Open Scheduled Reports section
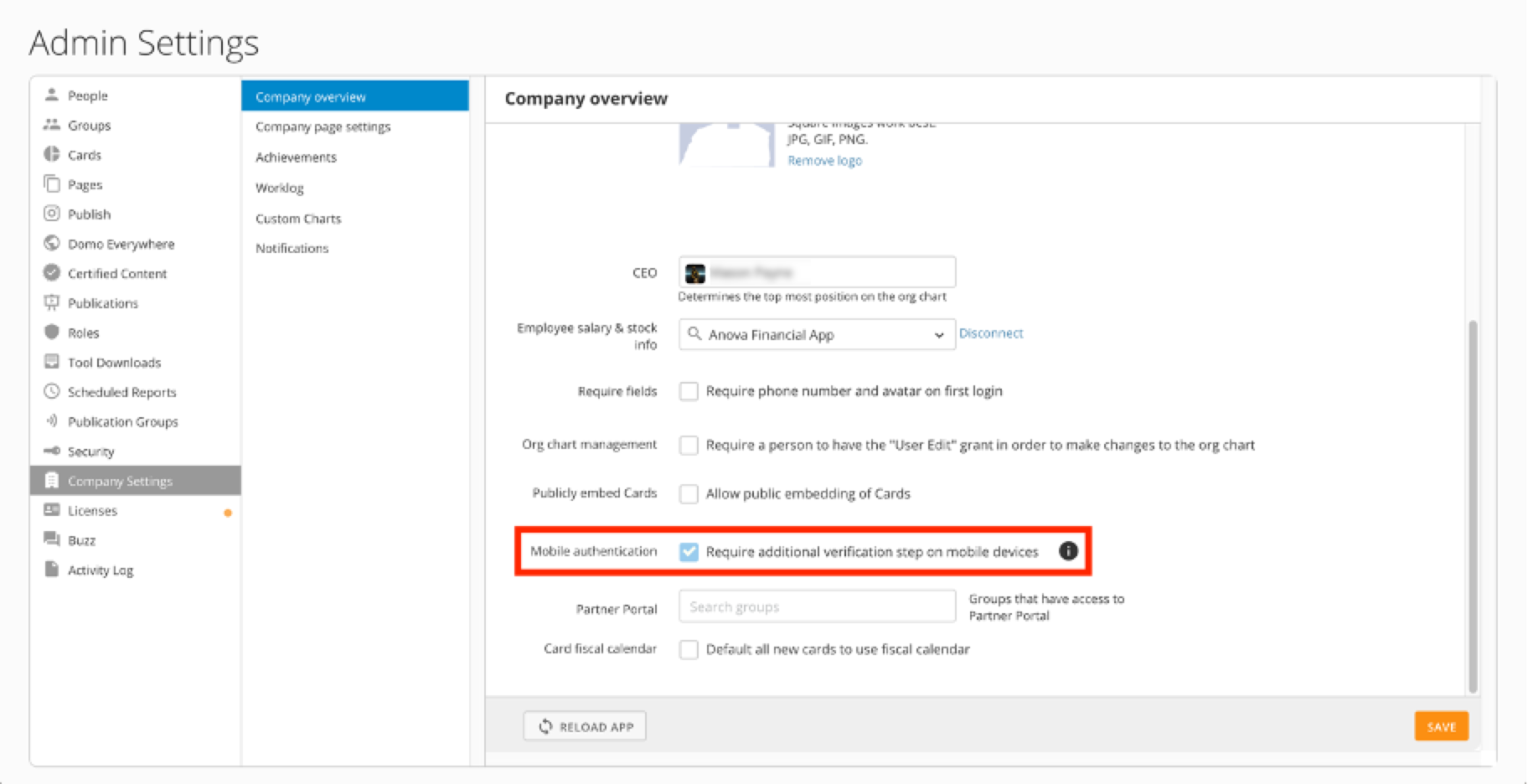 (x=121, y=392)
